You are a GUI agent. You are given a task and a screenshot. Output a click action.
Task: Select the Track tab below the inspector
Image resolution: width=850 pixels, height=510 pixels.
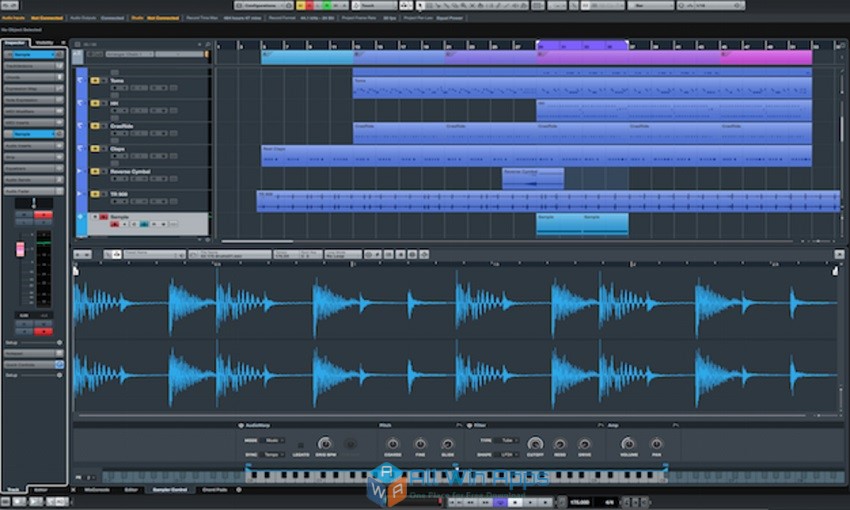13,490
